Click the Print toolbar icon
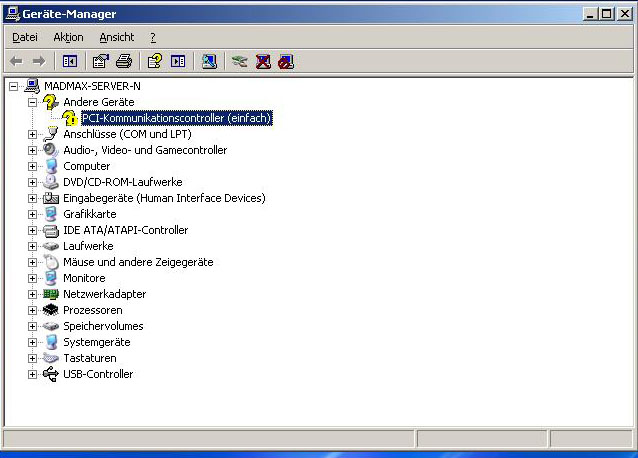 (124, 61)
